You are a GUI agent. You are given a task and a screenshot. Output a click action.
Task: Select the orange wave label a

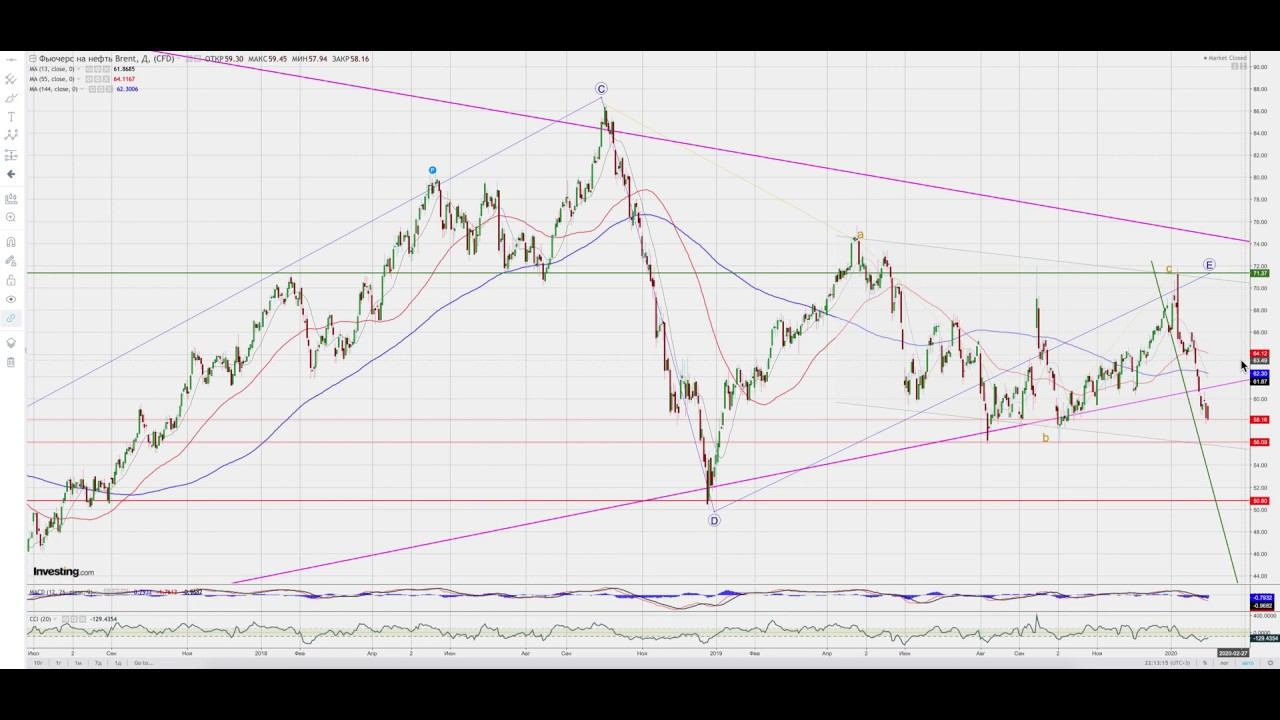[x=860, y=236]
